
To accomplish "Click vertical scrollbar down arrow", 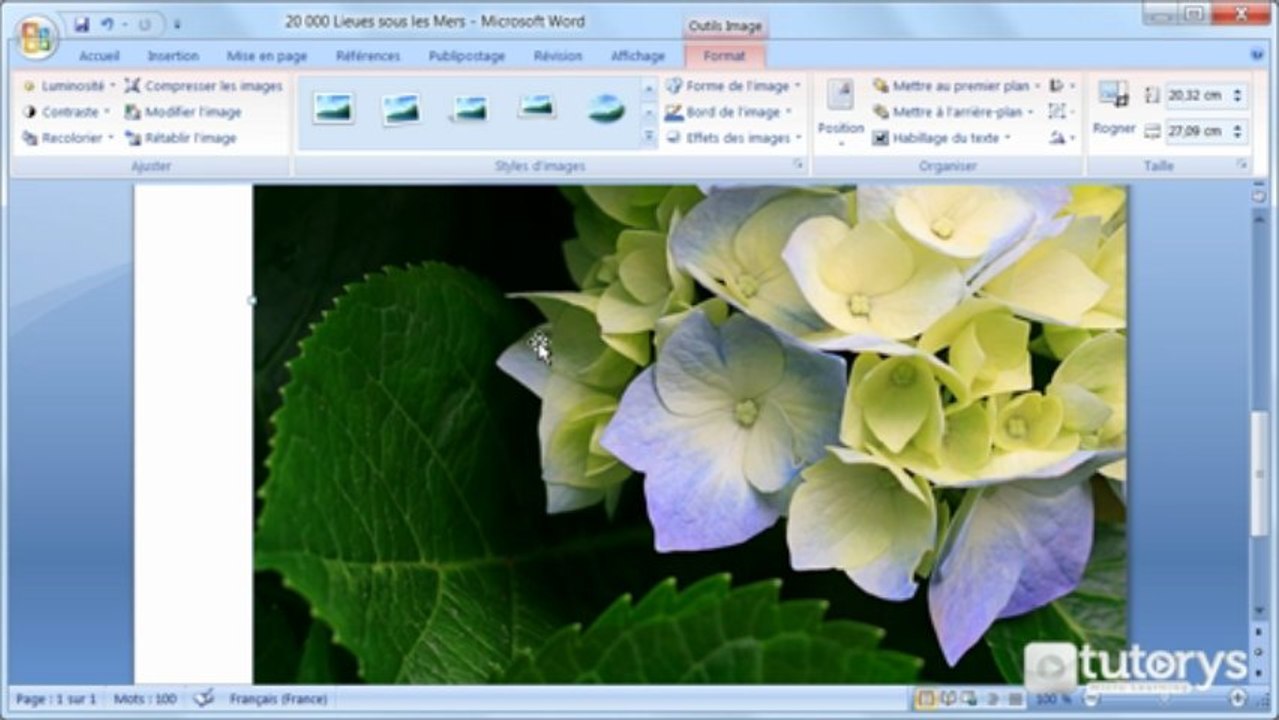I will pyautogui.click(x=1258, y=609).
